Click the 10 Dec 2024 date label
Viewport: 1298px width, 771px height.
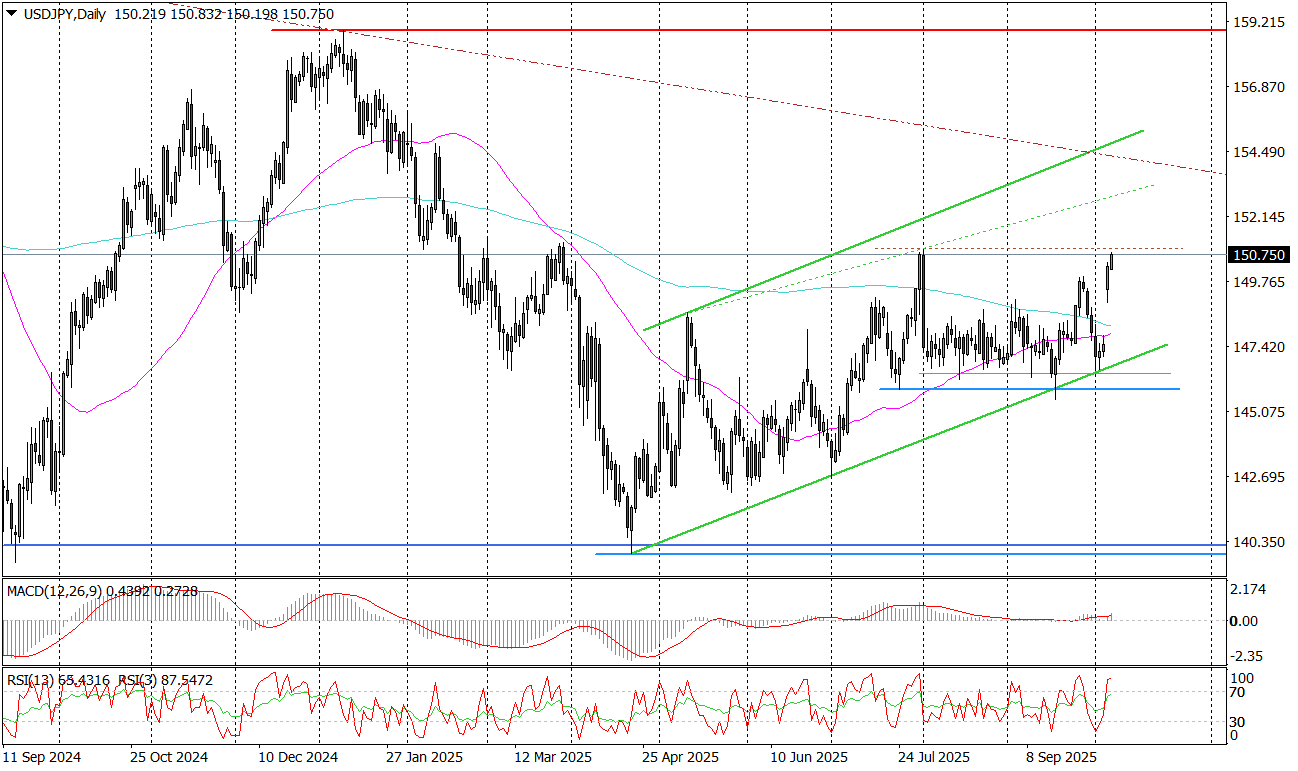pyautogui.click(x=298, y=758)
